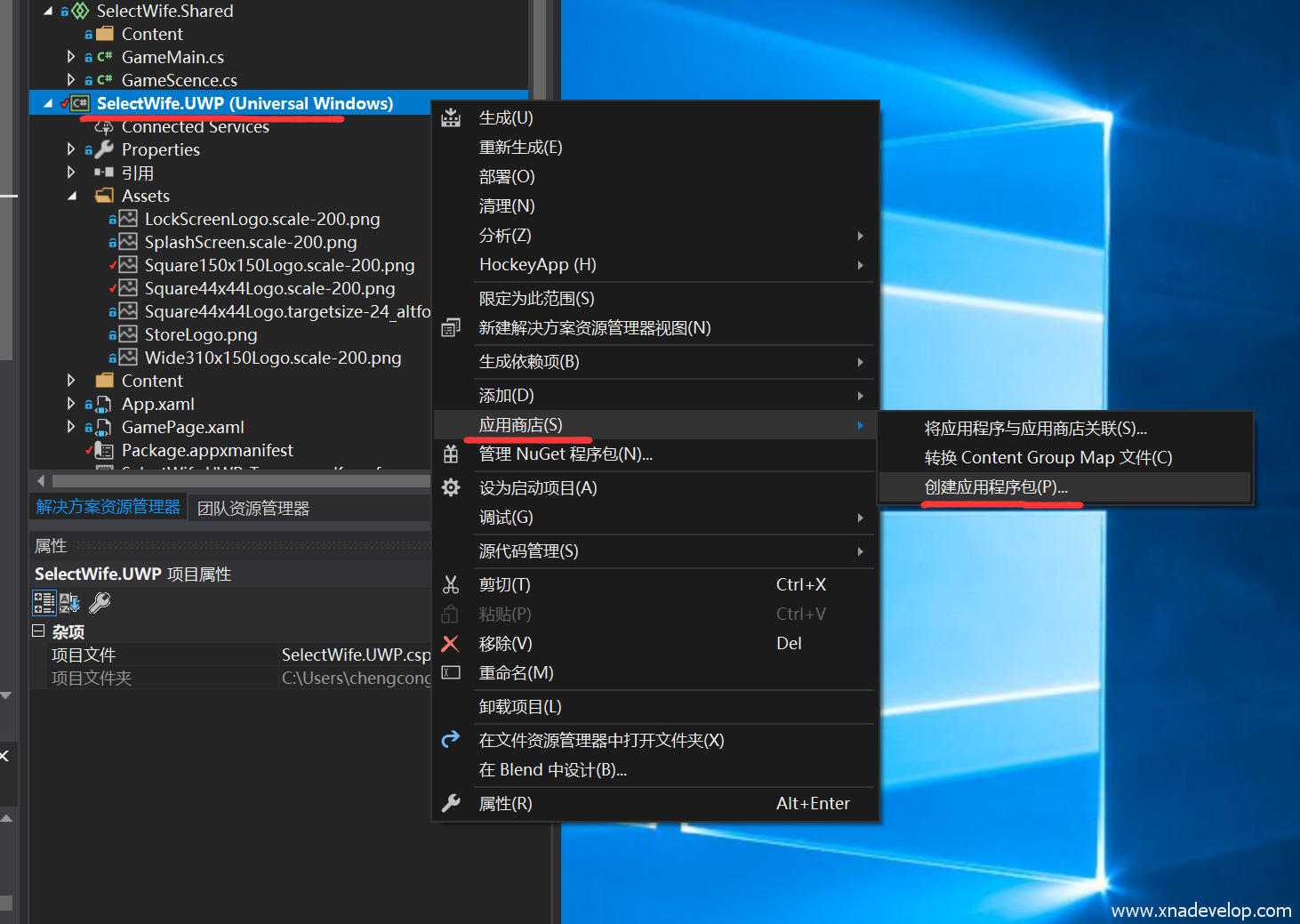Click the solution explorer horizontal scrollbar
The height and width of the screenshot is (924, 1300).
coord(240,481)
